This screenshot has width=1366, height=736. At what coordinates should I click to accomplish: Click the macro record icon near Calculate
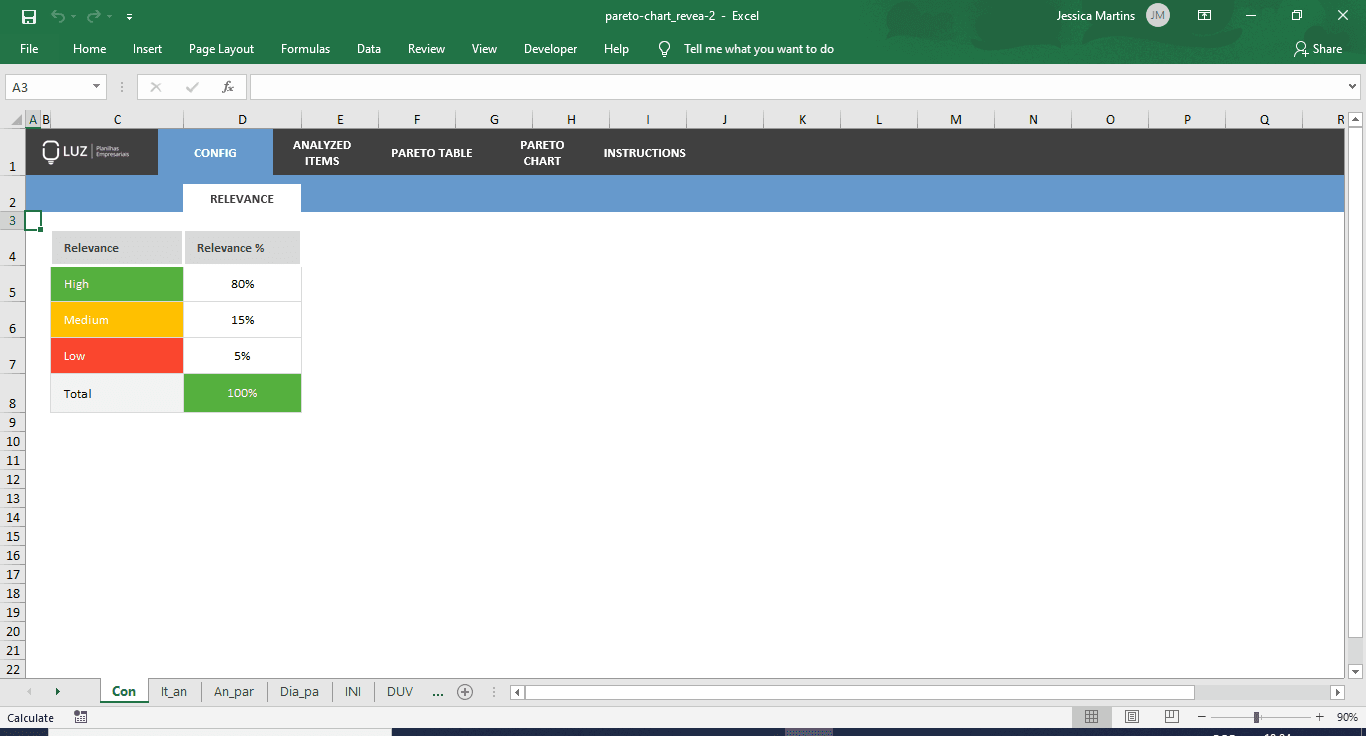(x=80, y=717)
